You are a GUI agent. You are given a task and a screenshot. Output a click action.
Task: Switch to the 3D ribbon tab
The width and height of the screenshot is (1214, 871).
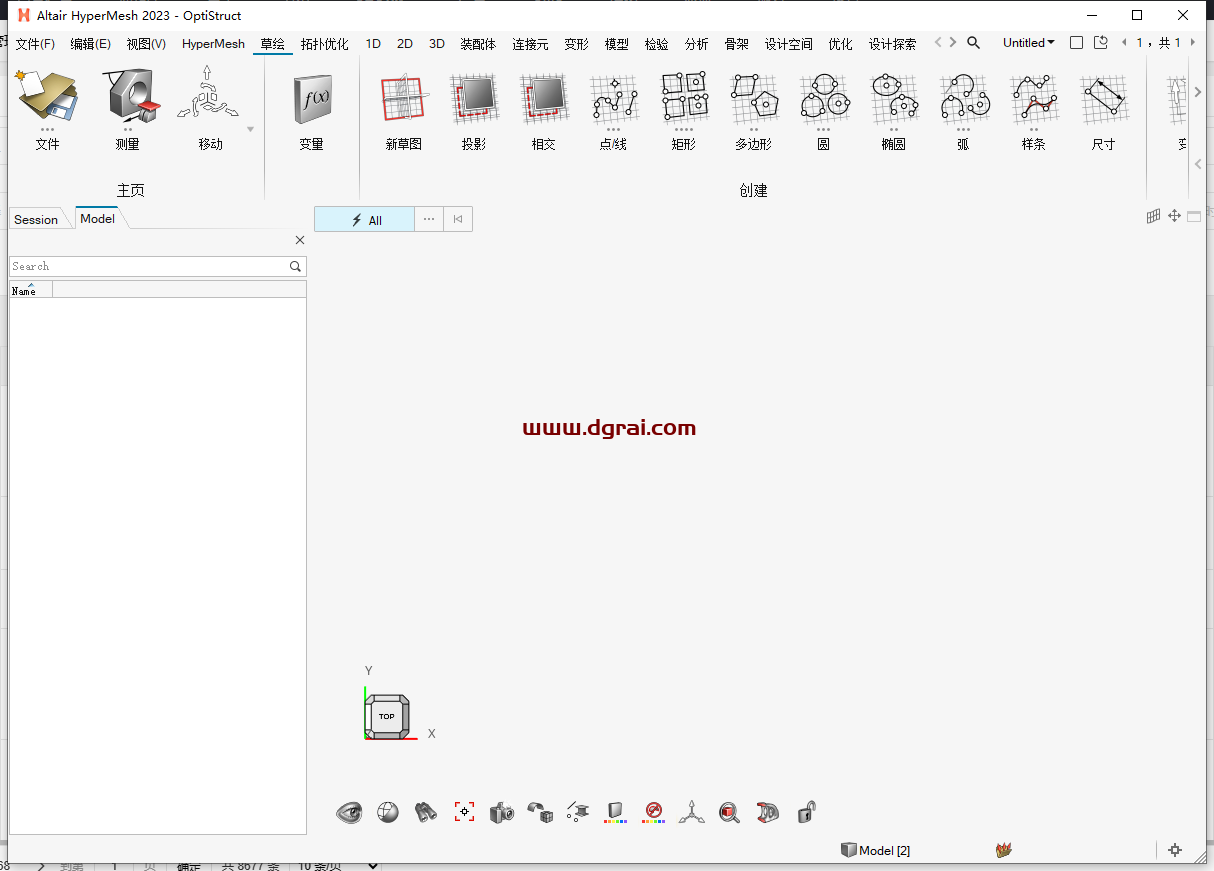(x=437, y=44)
